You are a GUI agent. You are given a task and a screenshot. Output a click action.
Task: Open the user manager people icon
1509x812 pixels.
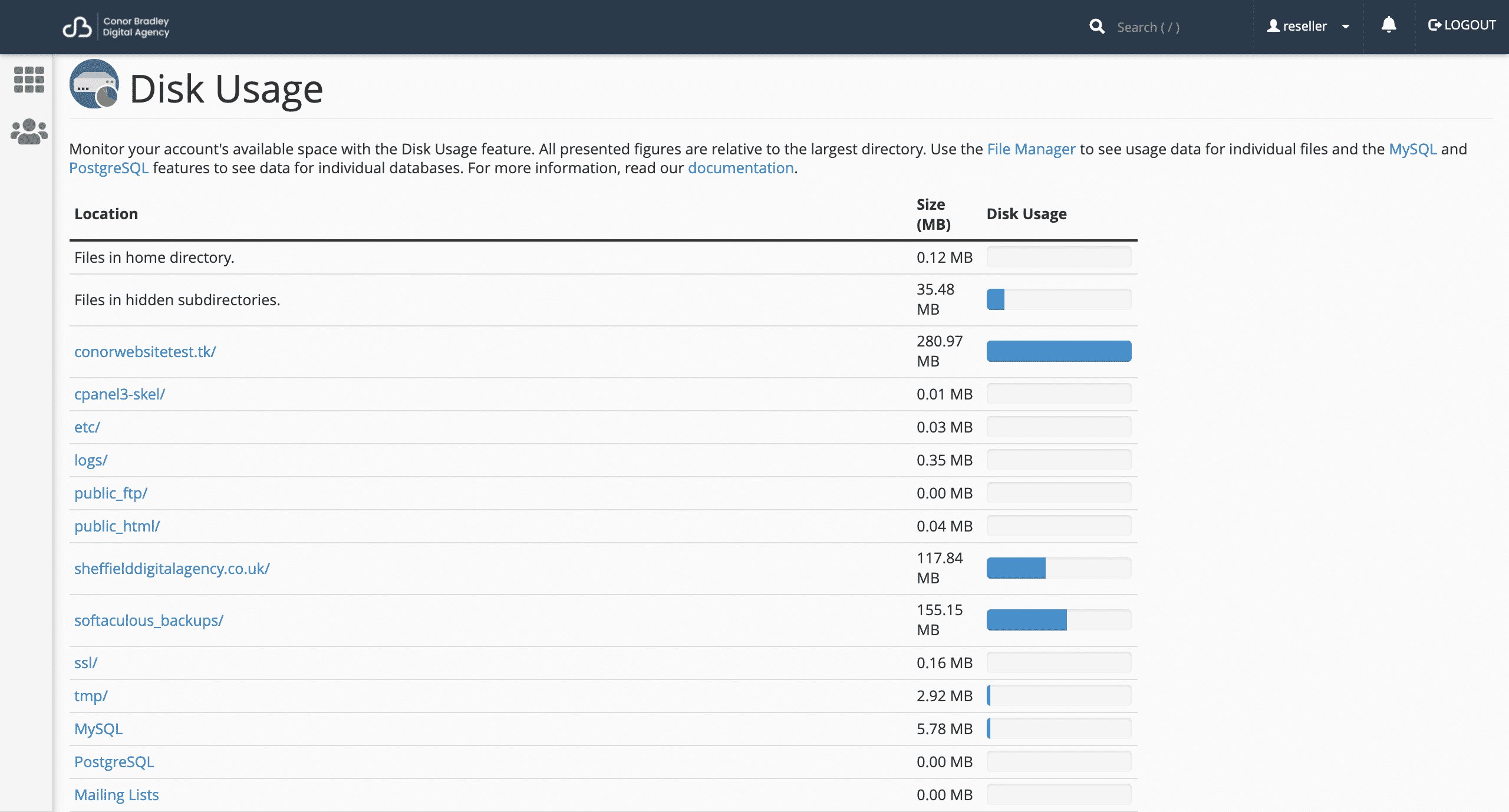(x=29, y=132)
